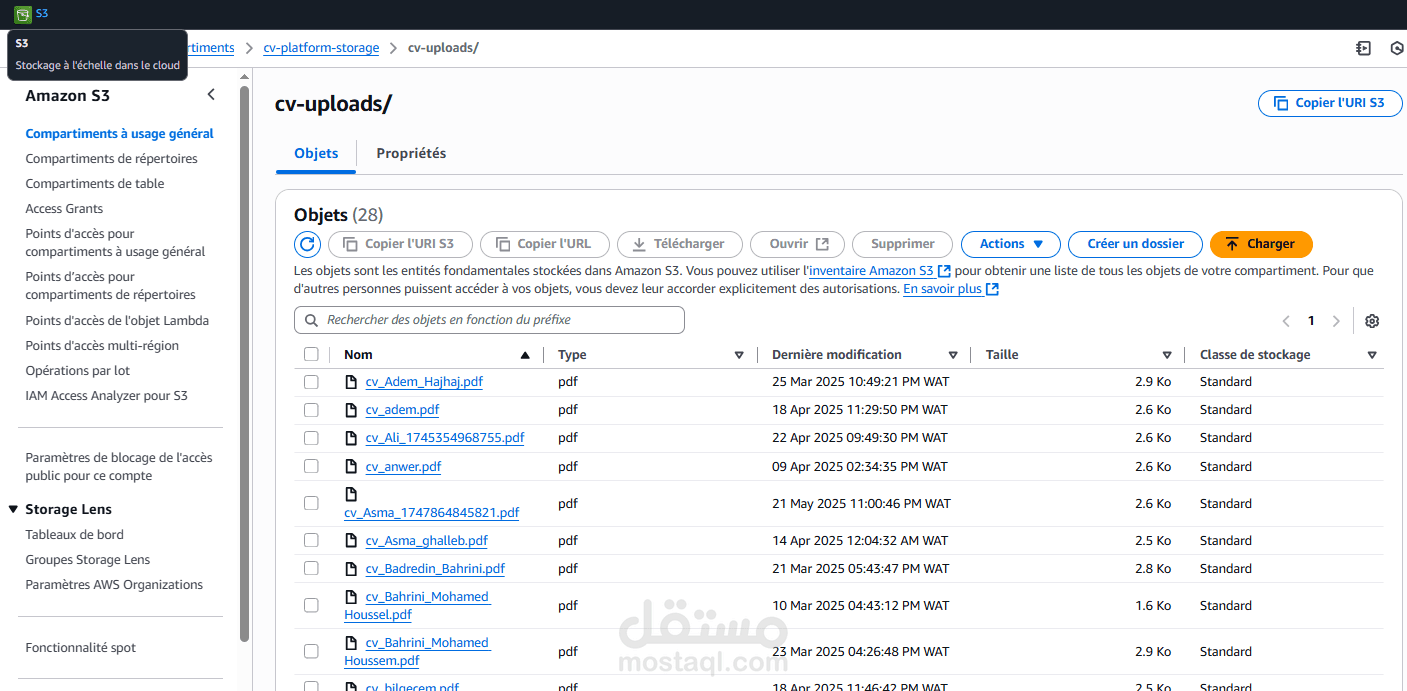
Task: Go to Access Grants in sidebar
Action: point(64,208)
